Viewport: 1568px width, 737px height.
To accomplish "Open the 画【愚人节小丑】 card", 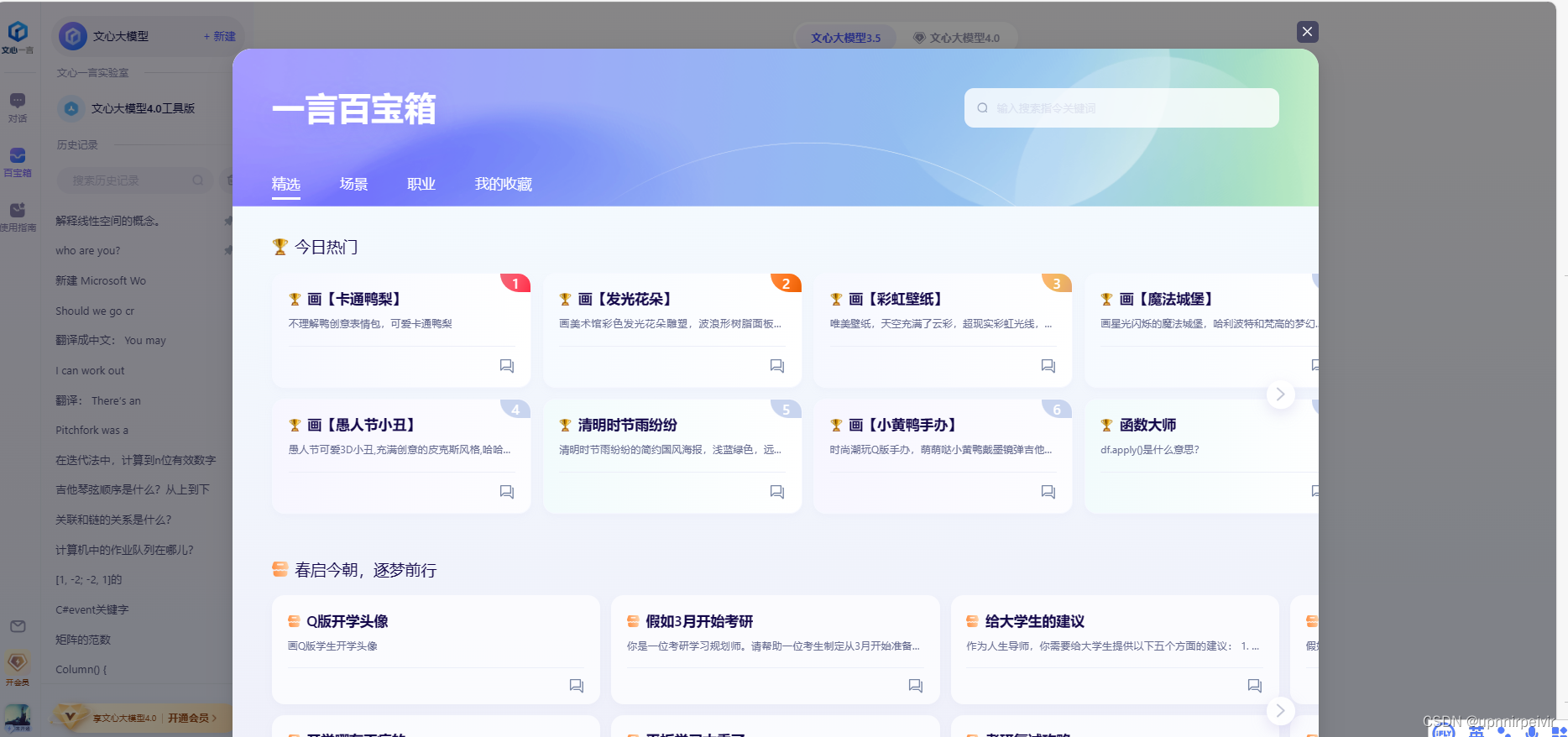I will [401, 456].
